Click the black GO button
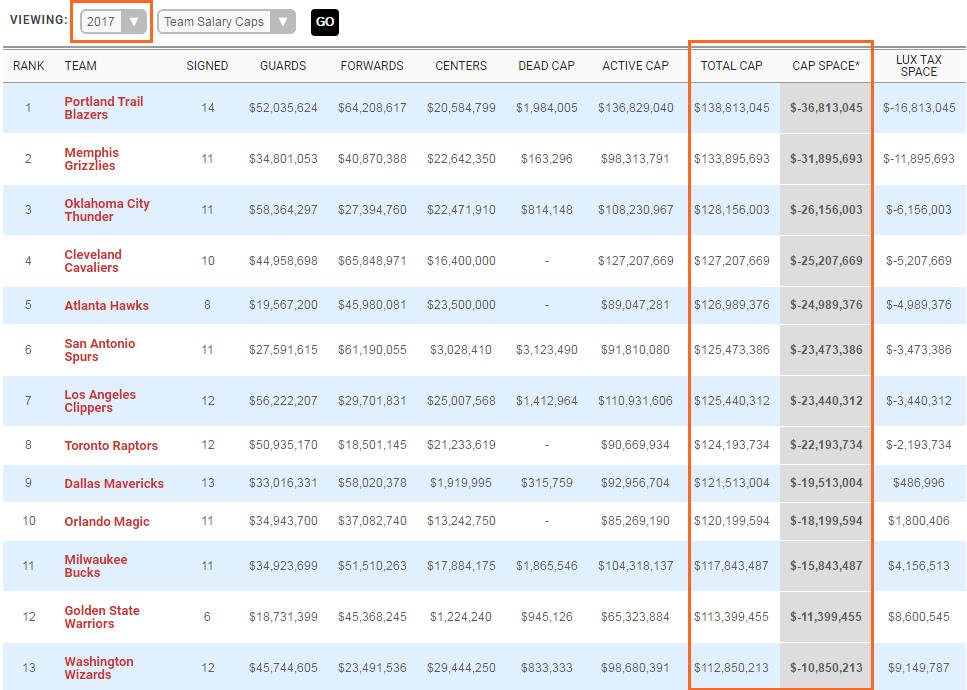Screen dimensions: 967x690 click(x=324, y=22)
